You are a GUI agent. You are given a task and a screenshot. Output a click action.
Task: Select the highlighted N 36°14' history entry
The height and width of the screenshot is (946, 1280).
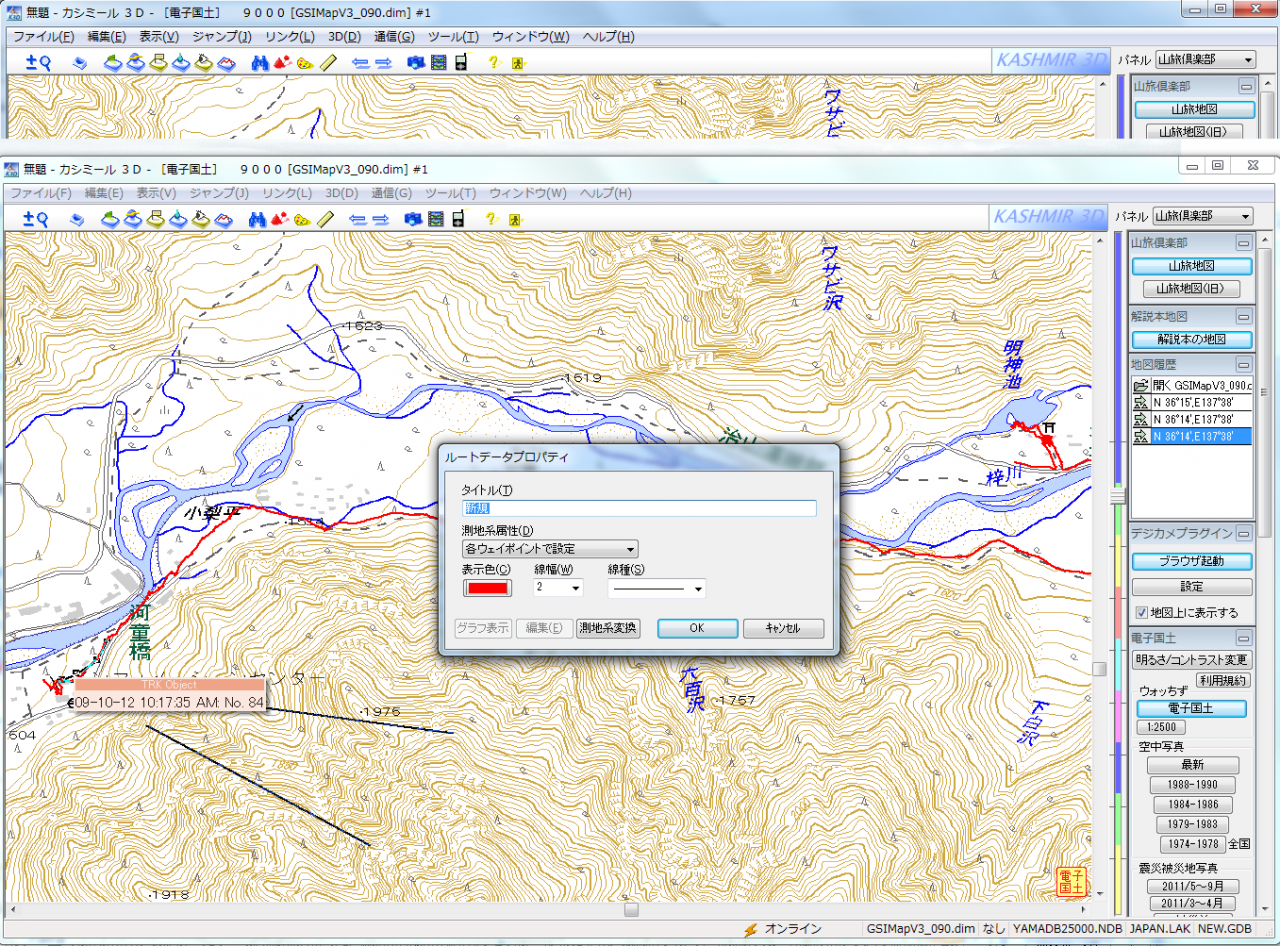(1192, 436)
